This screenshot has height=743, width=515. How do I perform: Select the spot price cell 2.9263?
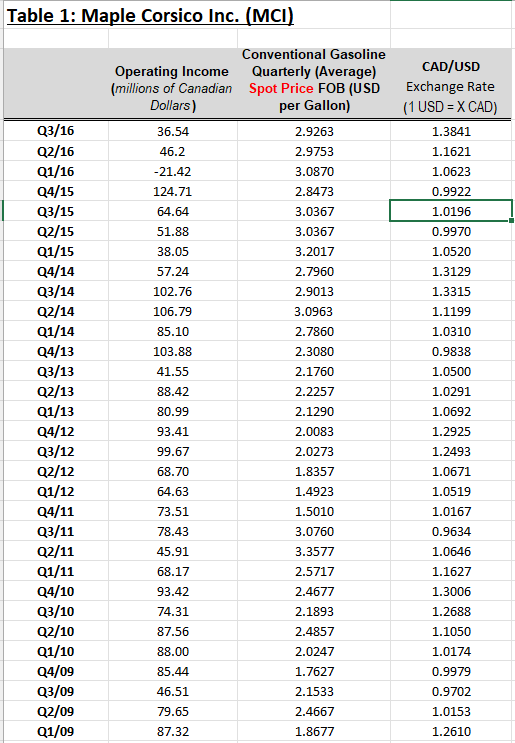[x=314, y=131]
